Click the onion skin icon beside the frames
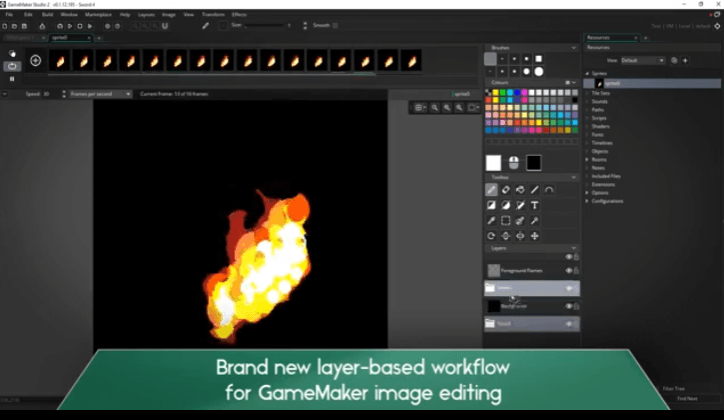724x420 pixels. 12,54
